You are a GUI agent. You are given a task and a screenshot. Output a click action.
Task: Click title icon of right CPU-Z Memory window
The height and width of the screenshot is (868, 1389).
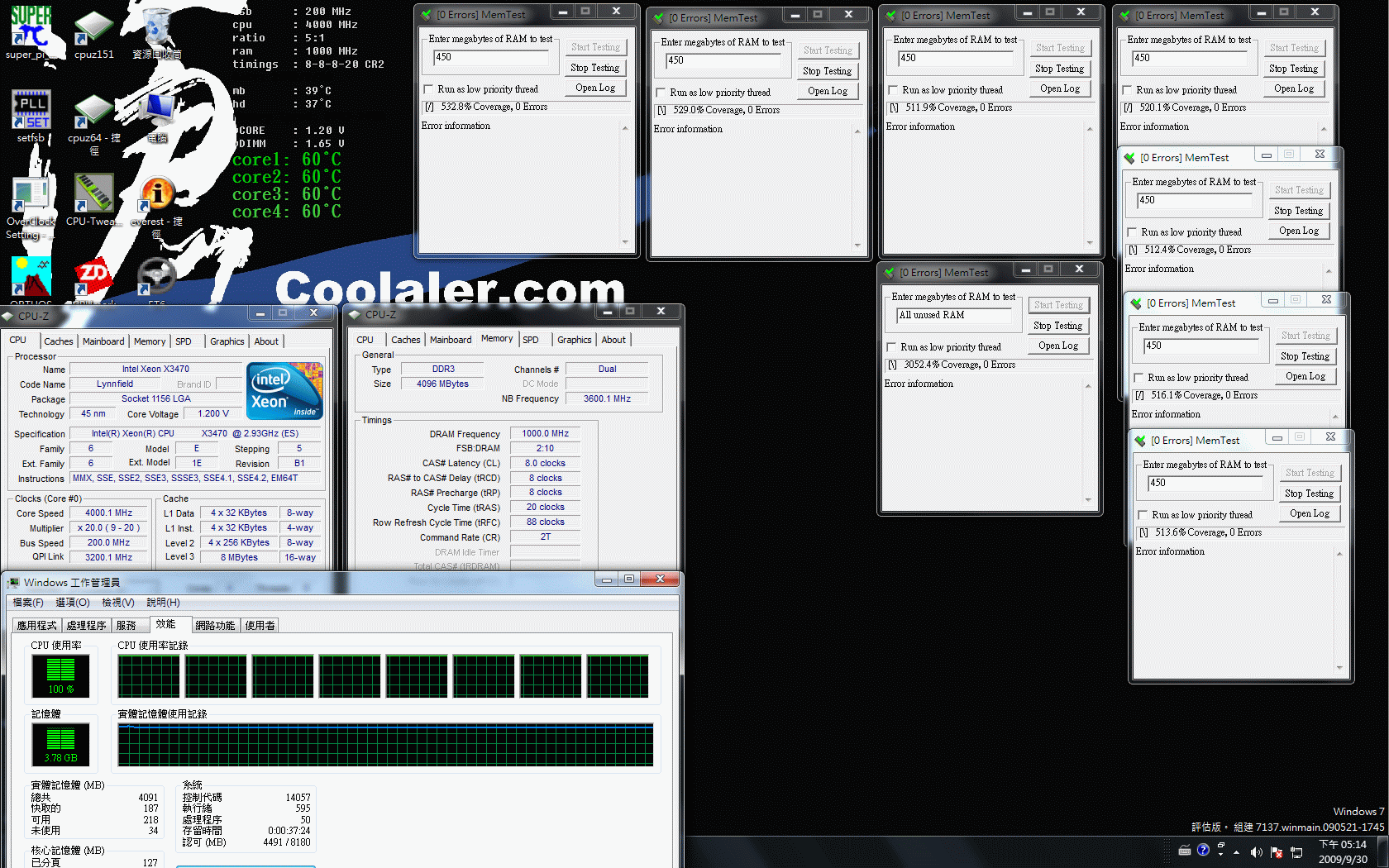[355, 314]
